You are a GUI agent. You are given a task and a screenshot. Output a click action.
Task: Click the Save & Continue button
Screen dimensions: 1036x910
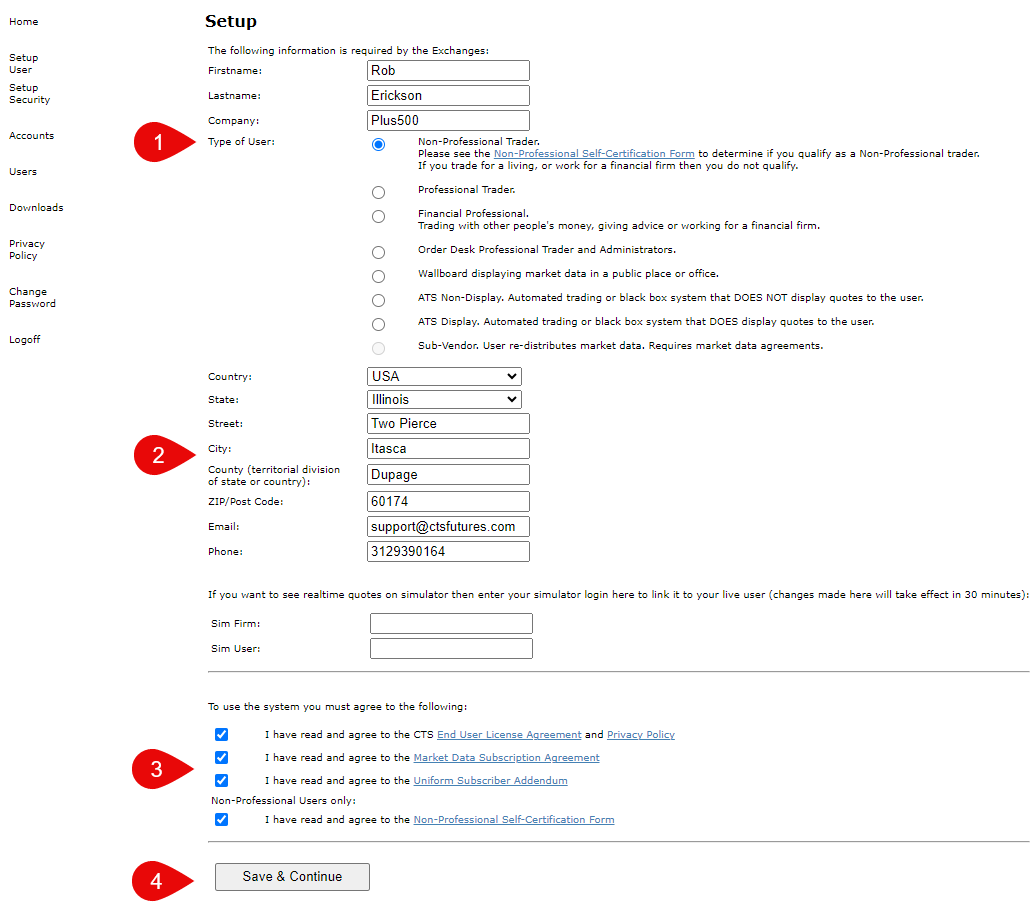point(291,877)
